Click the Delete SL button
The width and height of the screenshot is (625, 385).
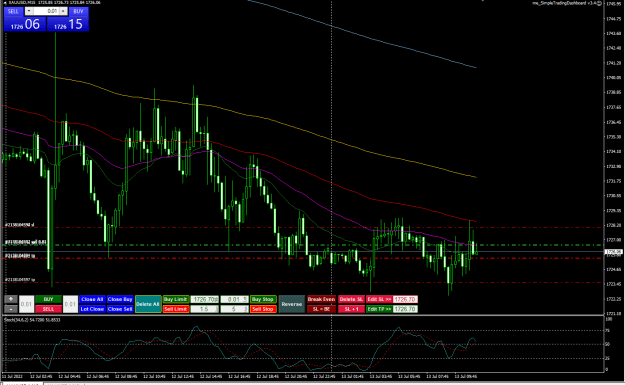tap(351, 299)
